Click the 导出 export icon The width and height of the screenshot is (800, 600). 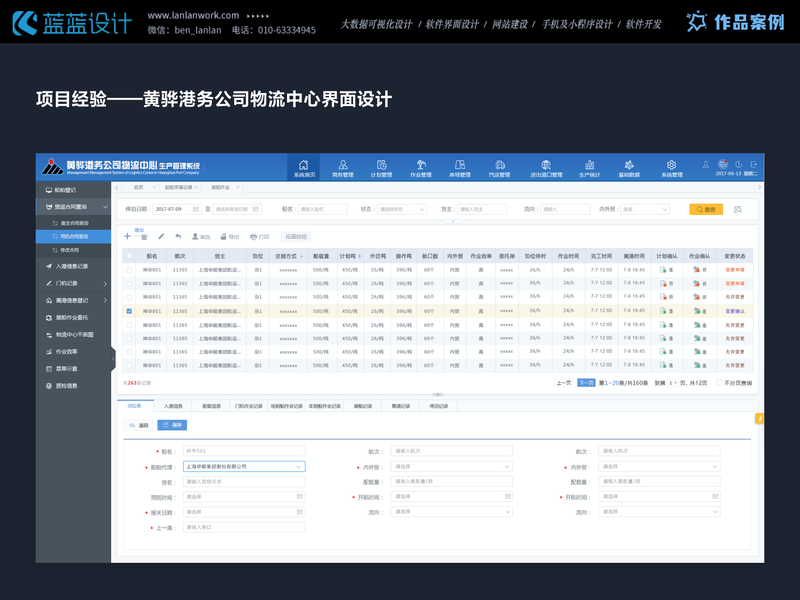tap(226, 236)
